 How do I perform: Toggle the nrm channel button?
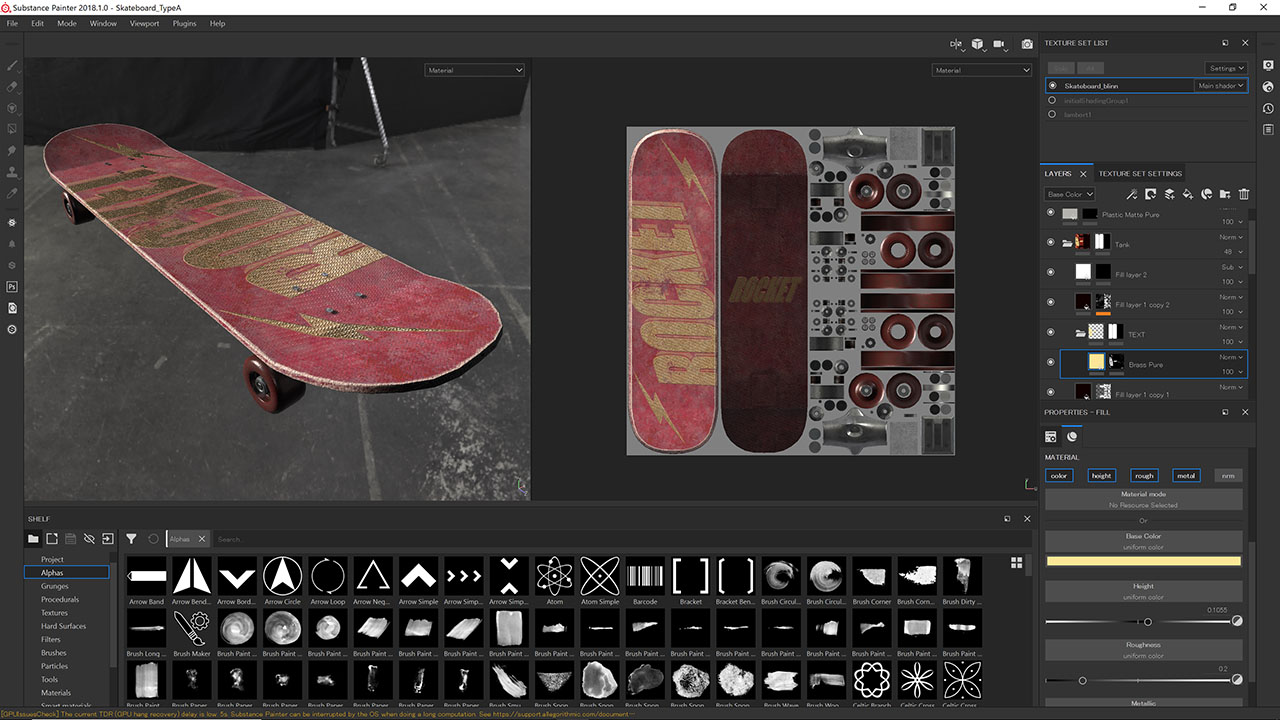point(1228,475)
